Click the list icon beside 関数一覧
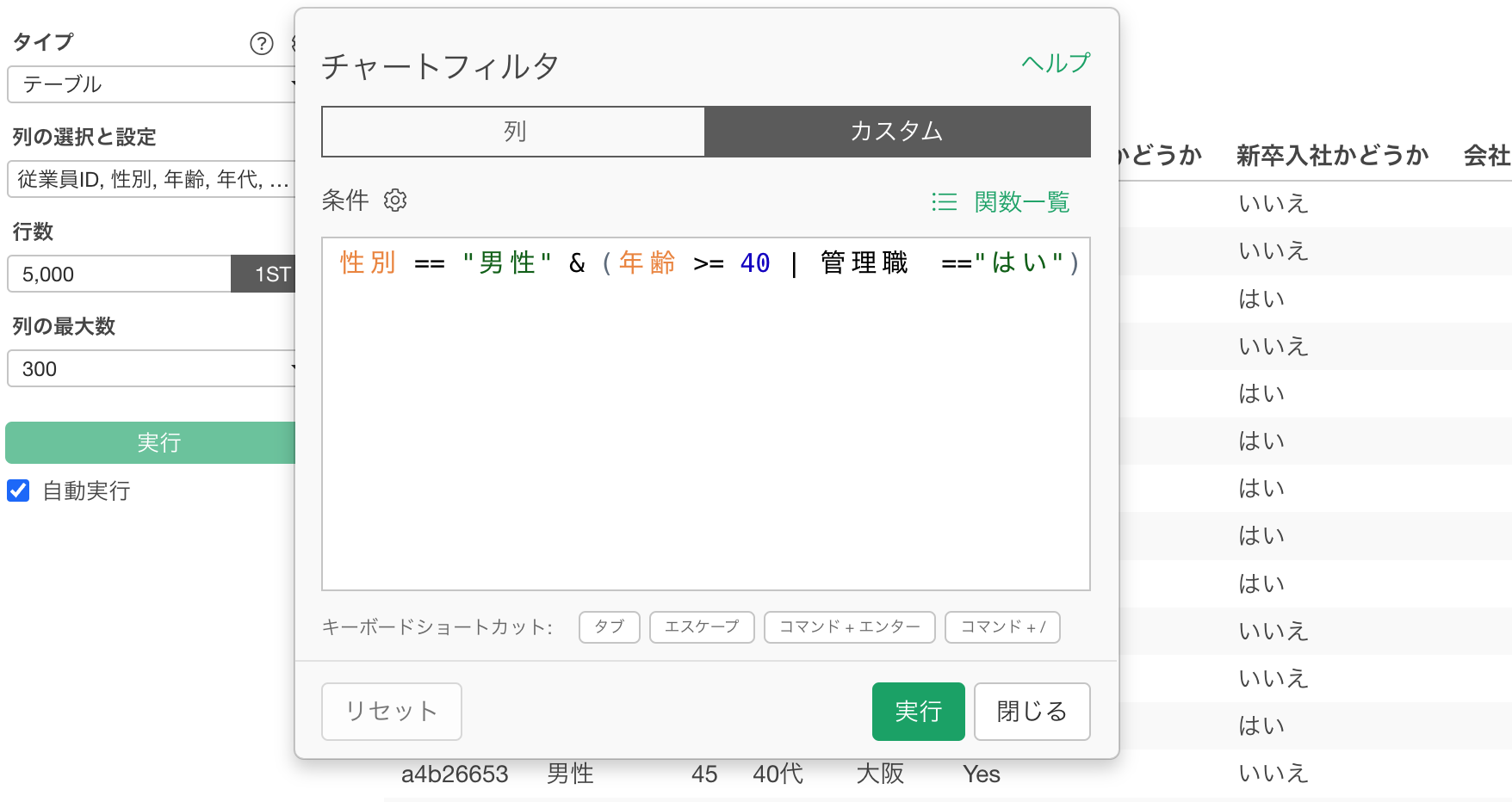1512x802 pixels. (945, 201)
